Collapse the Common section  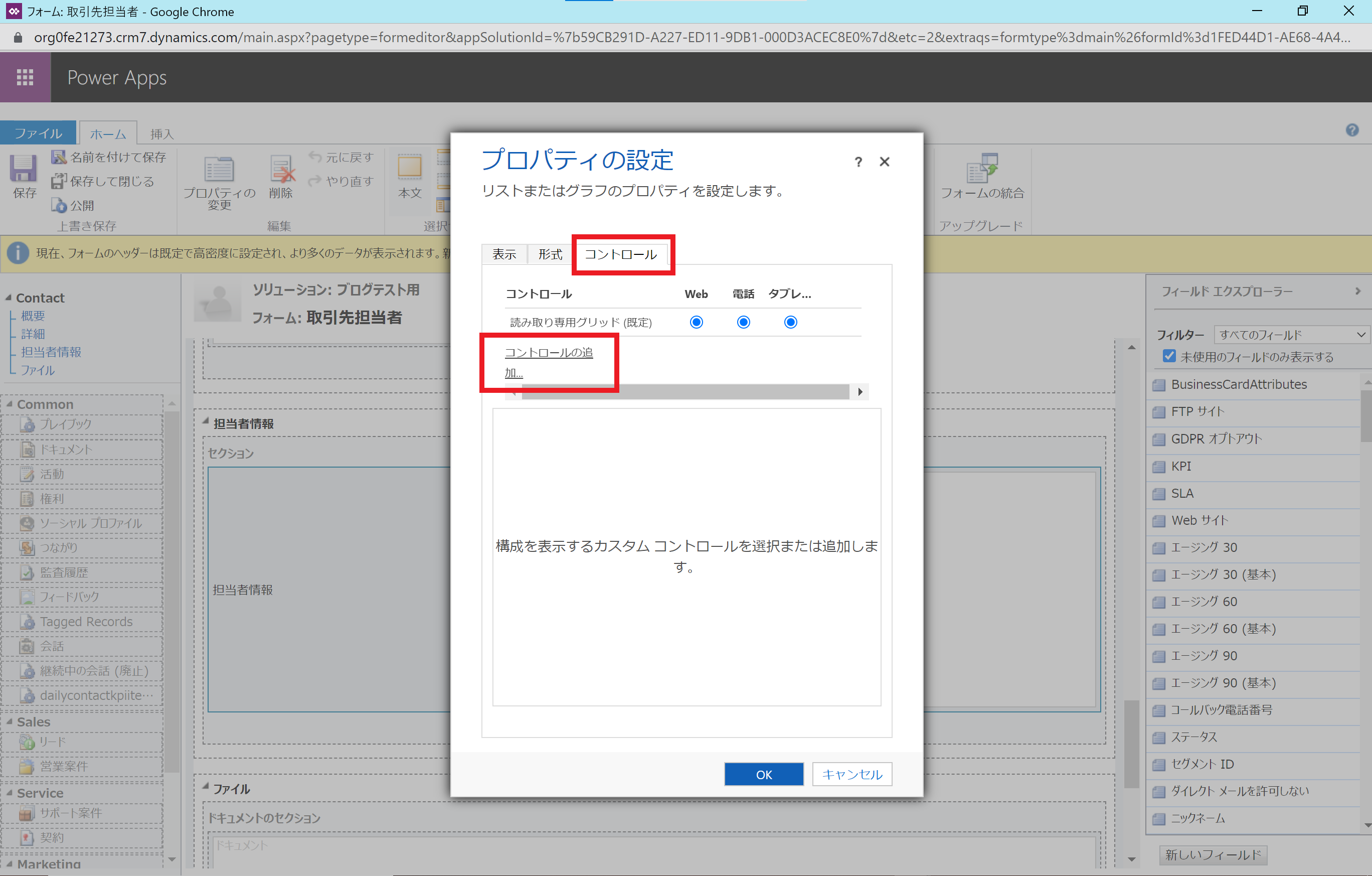[9, 403]
